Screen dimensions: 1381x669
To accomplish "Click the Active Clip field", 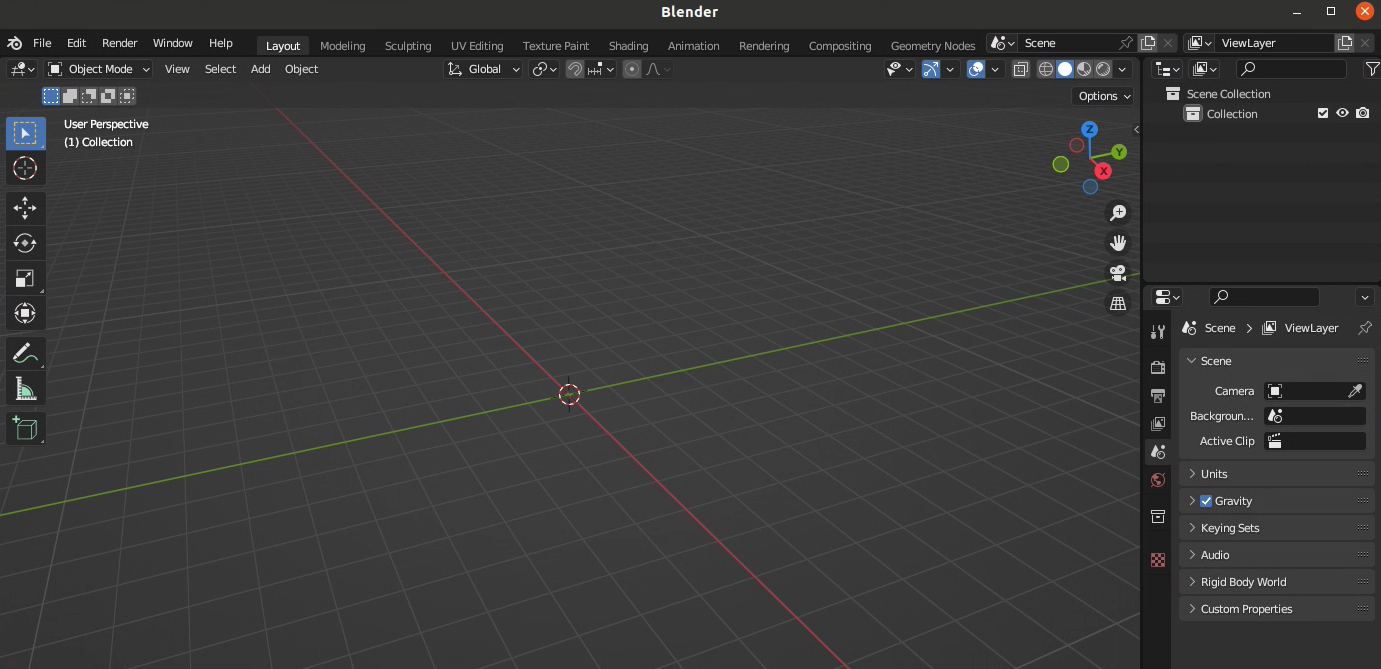I will point(1315,441).
